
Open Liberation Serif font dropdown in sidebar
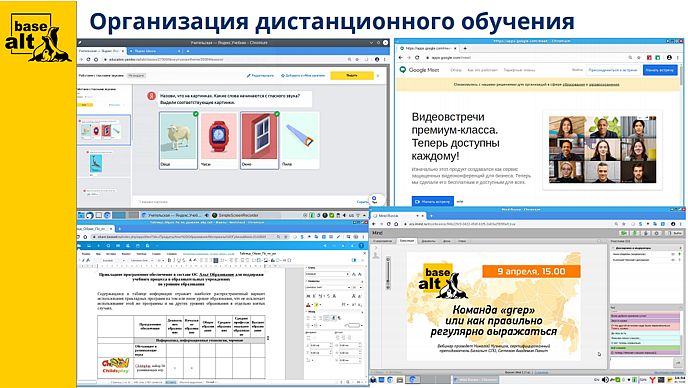[328, 287]
